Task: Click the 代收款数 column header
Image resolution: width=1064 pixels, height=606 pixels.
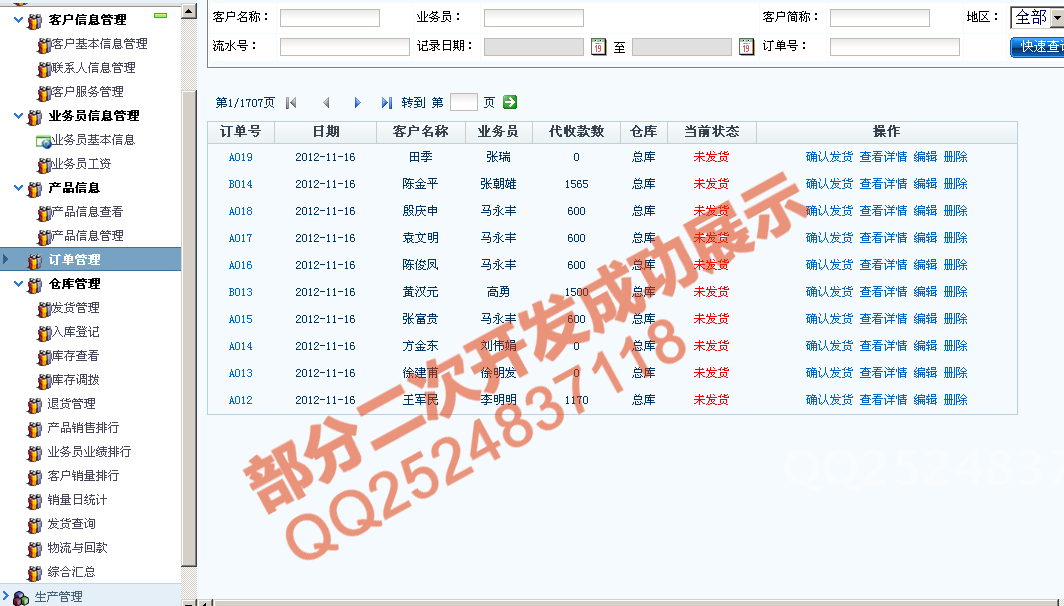Action: click(x=576, y=132)
